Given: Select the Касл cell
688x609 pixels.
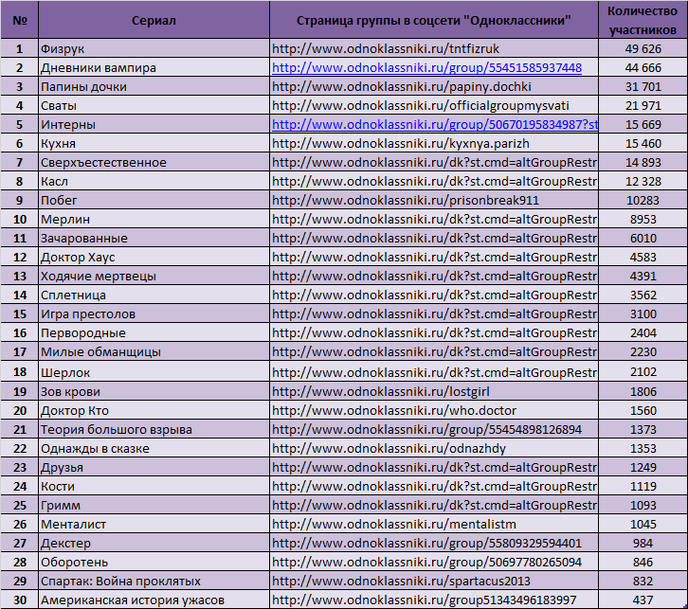Looking at the screenshot, I should 154,181.
